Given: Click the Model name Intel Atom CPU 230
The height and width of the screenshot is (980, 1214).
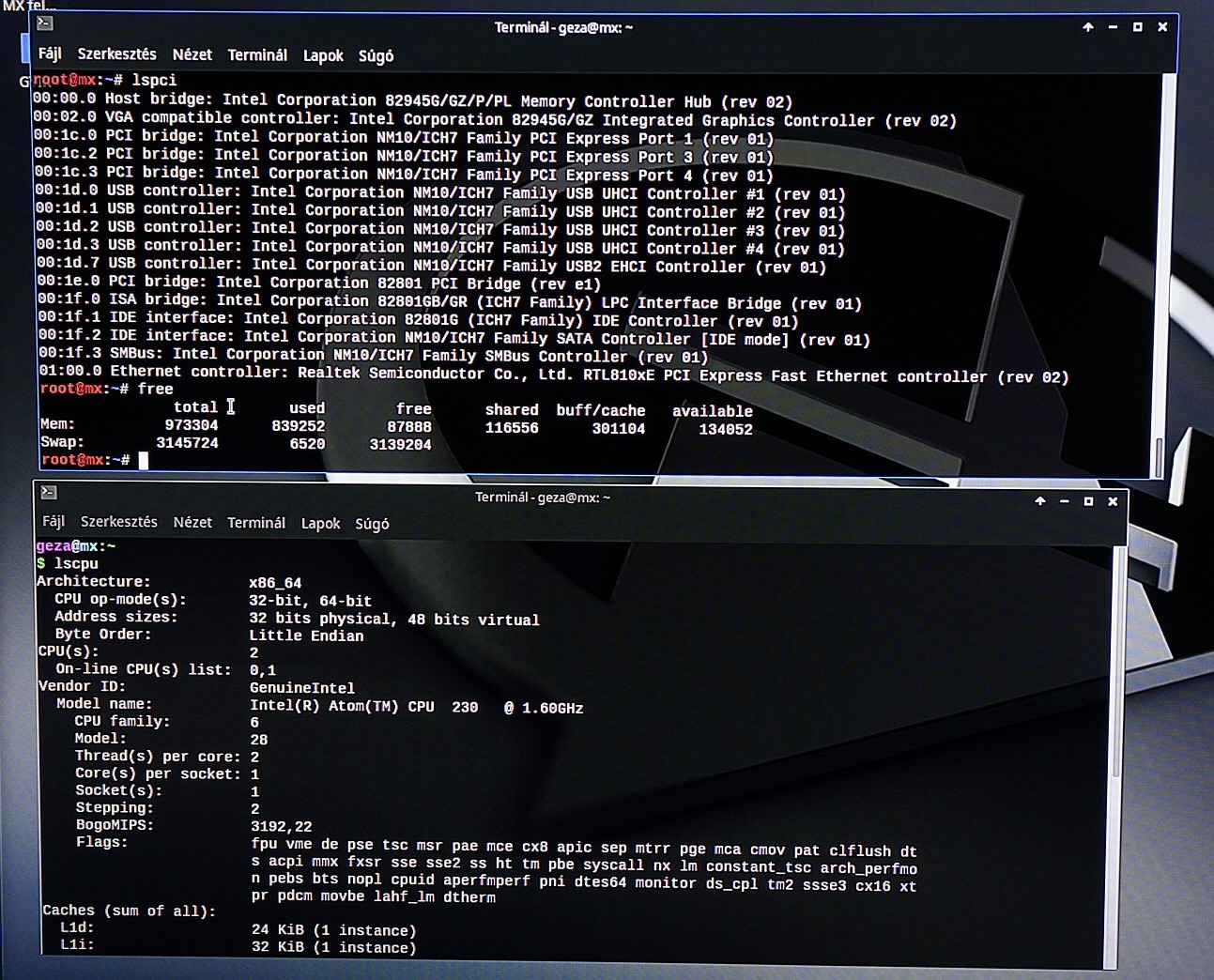Looking at the screenshot, I should (417, 707).
